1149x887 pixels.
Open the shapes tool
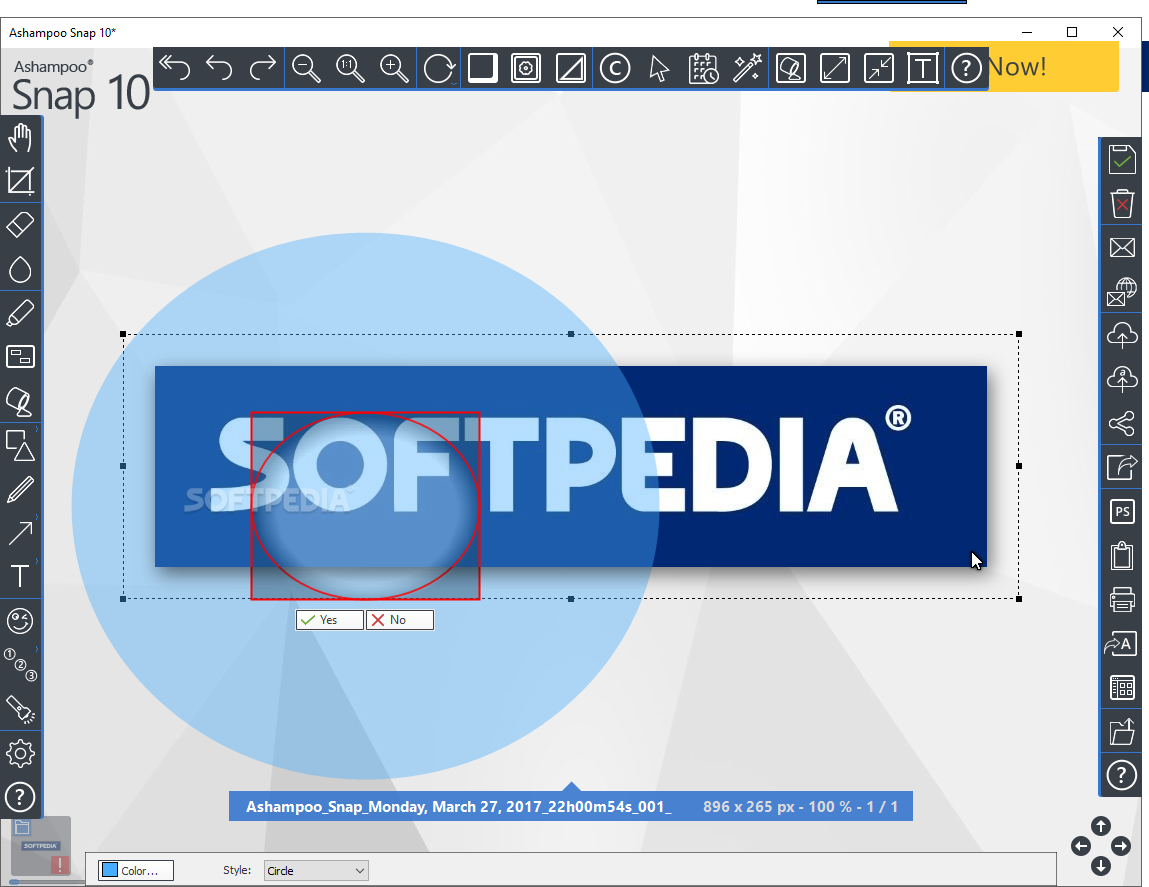(x=21, y=445)
